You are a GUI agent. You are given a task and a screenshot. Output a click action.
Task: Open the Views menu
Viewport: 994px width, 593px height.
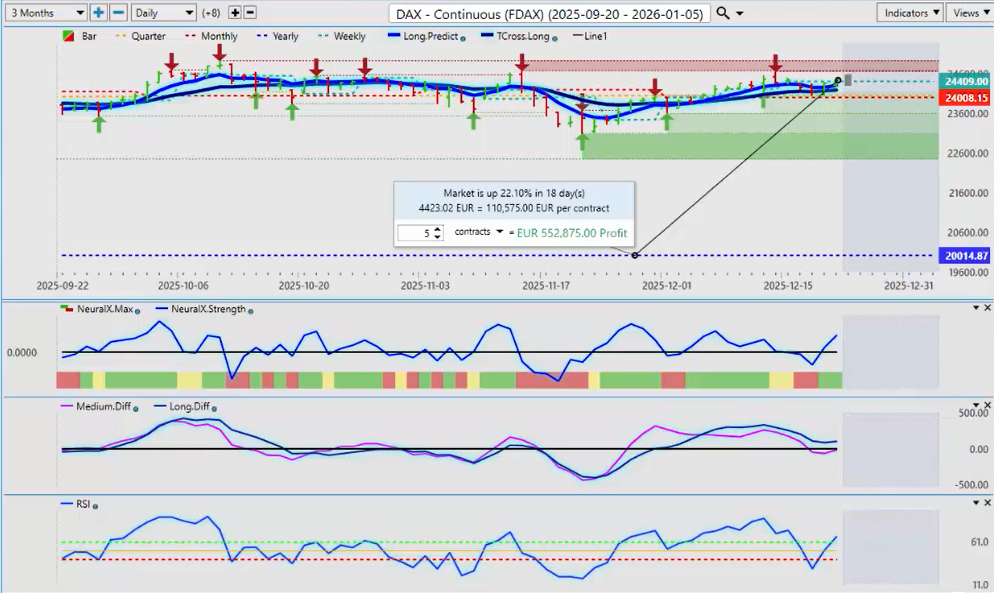[969, 13]
